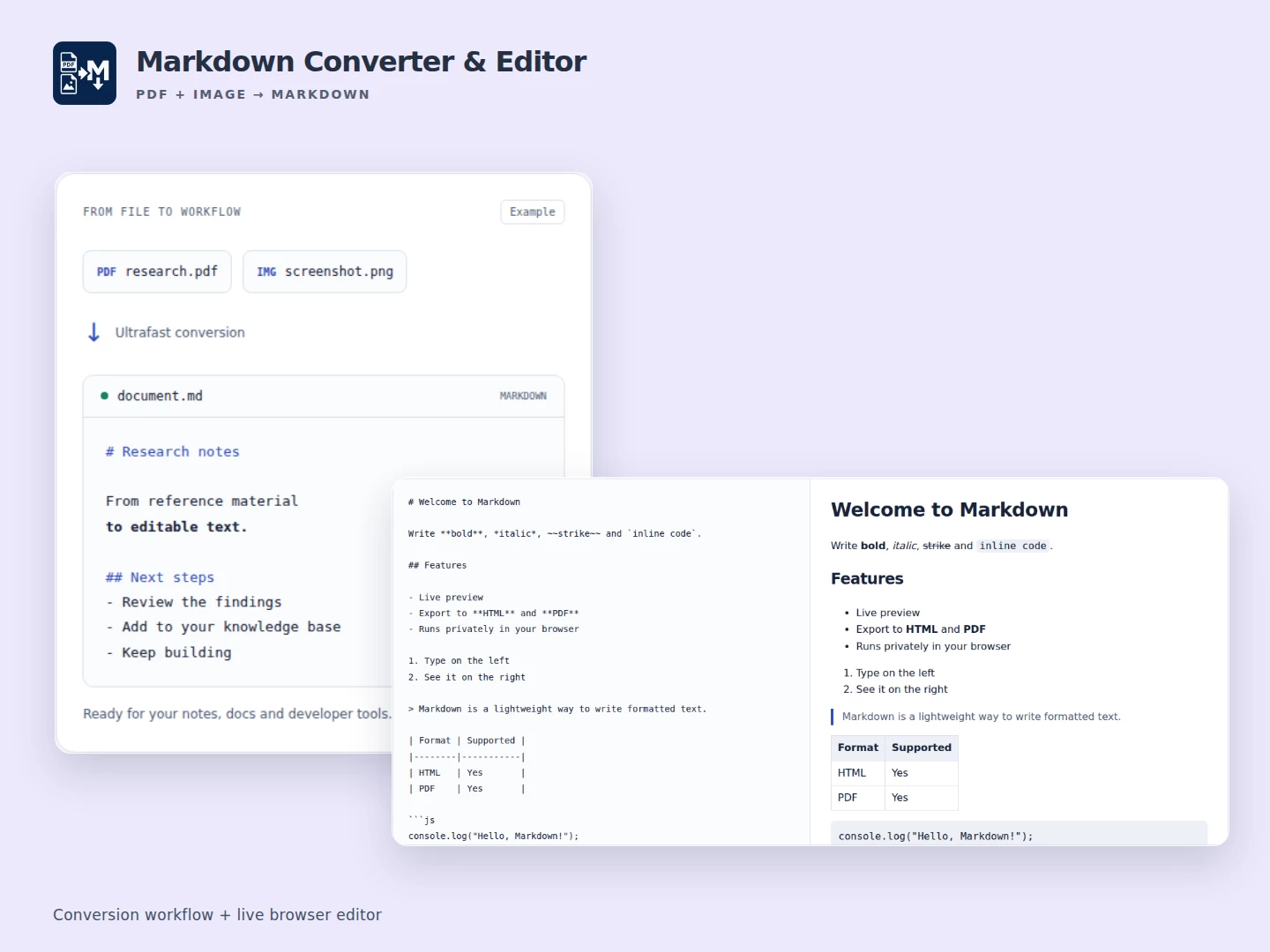Click 'Live preview' bullet in preview pane

(887, 613)
